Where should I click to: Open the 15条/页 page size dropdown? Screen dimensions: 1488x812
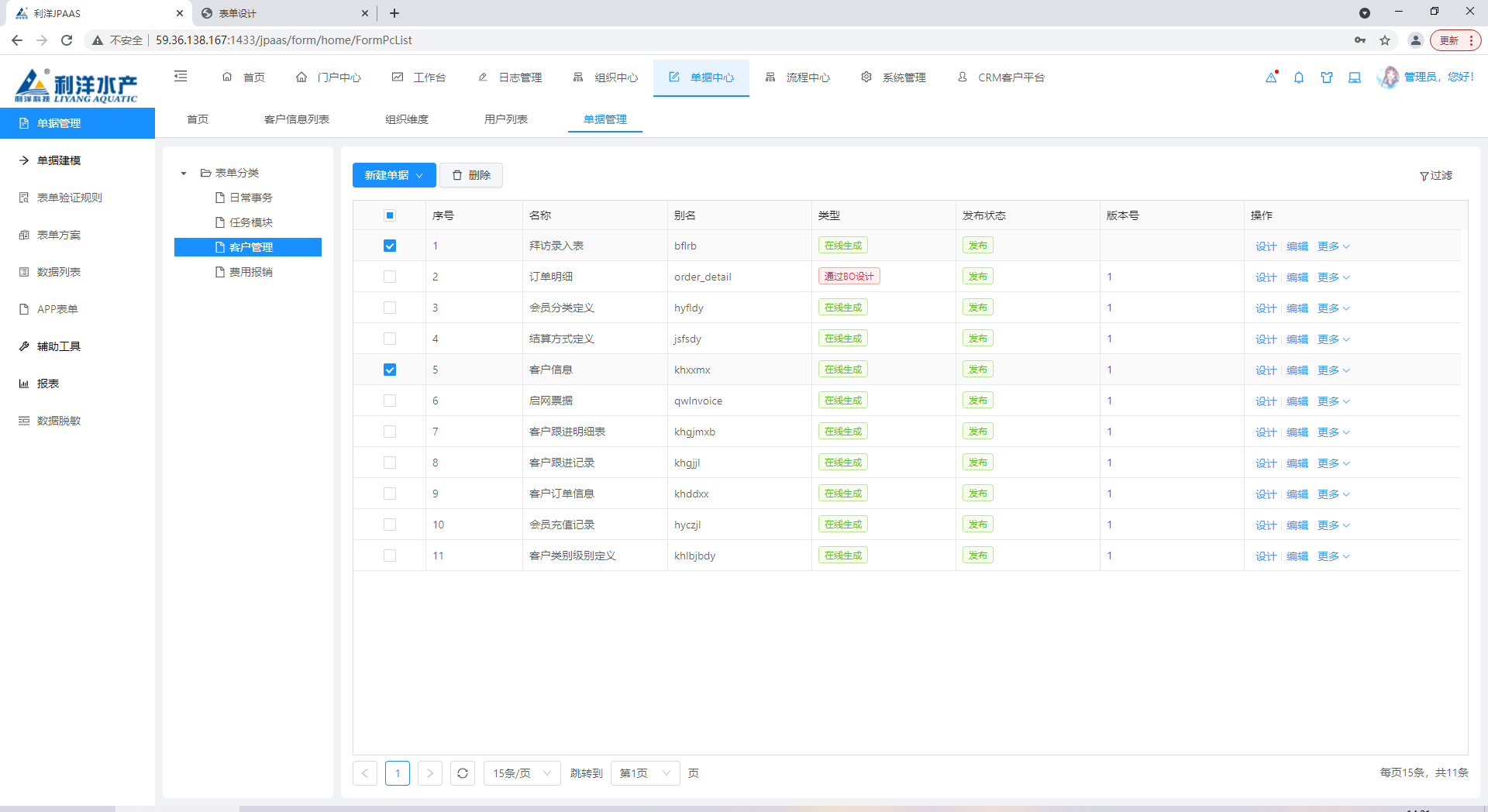pos(522,772)
